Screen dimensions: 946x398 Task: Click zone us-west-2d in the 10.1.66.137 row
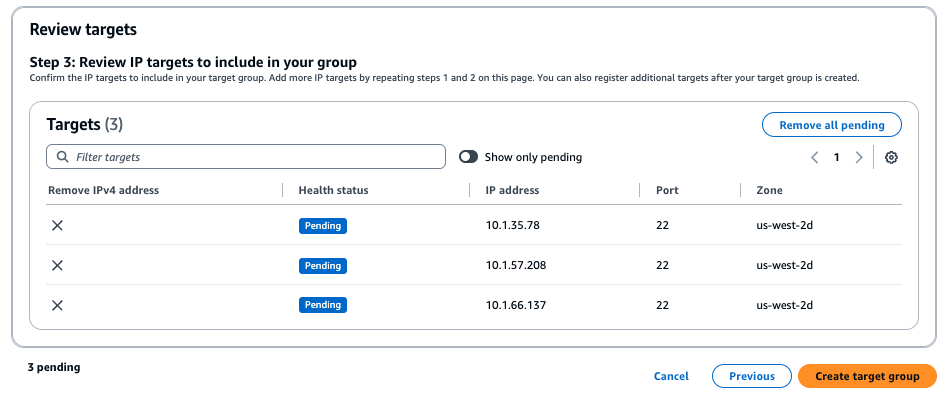pyautogui.click(x=784, y=305)
